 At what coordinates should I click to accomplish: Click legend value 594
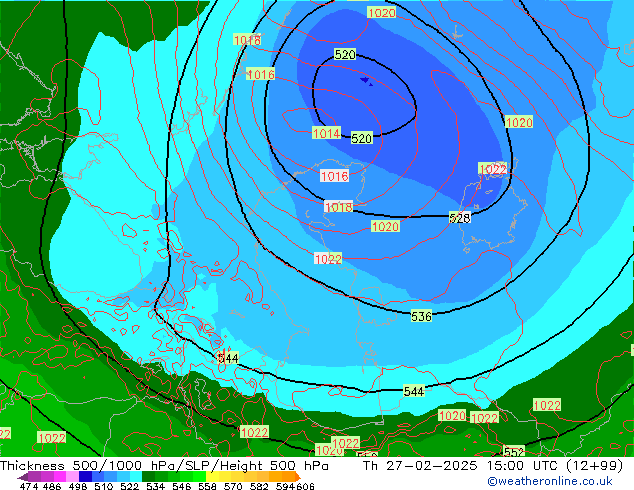285,486
